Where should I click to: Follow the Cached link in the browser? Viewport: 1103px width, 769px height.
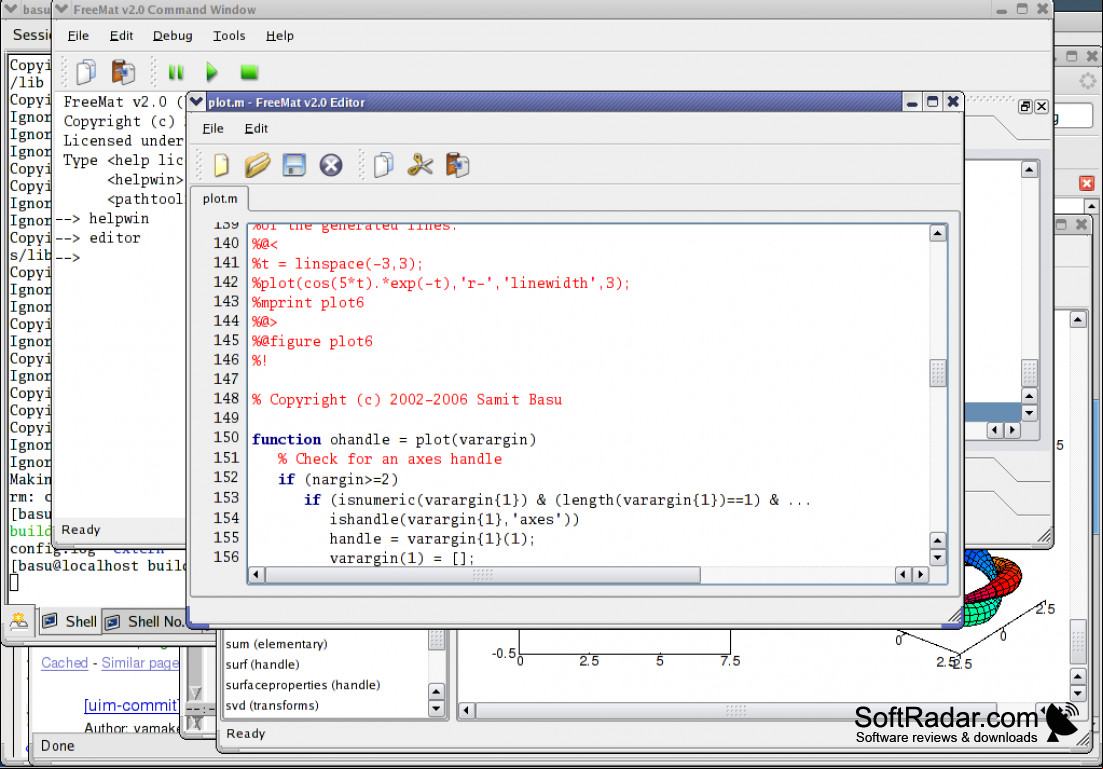pos(65,663)
